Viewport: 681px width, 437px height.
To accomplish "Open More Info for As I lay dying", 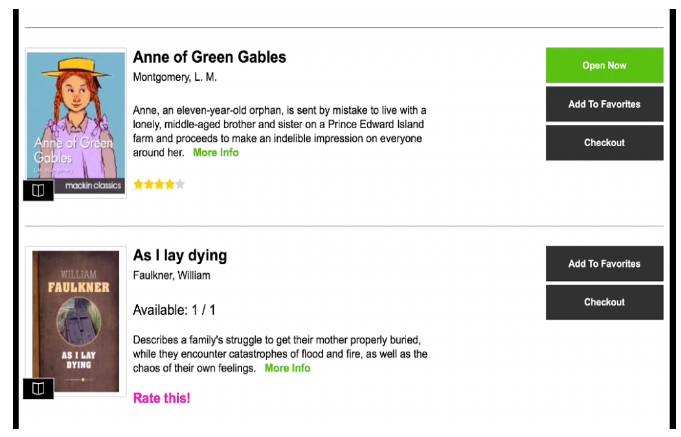I will pyautogui.click(x=288, y=368).
